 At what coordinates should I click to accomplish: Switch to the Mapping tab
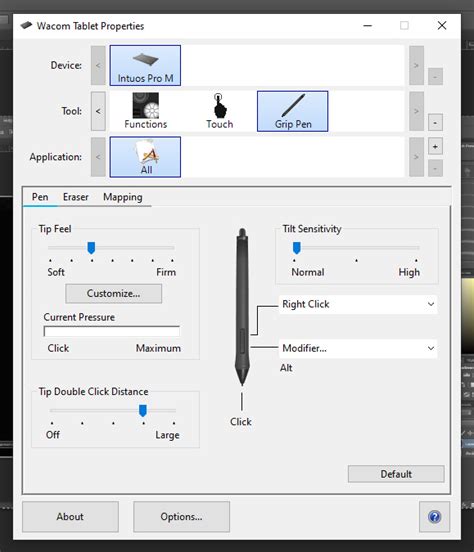(123, 197)
